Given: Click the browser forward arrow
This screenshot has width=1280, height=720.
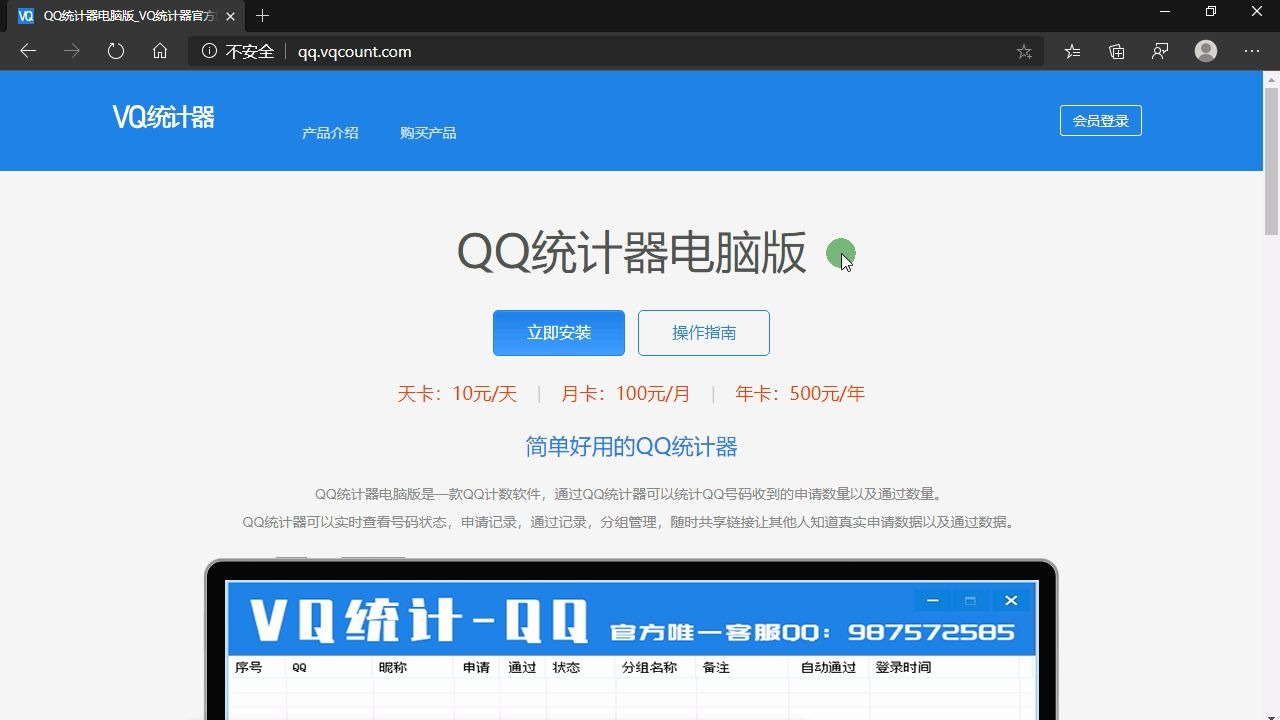Looking at the screenshot, I should click(72, 51).
